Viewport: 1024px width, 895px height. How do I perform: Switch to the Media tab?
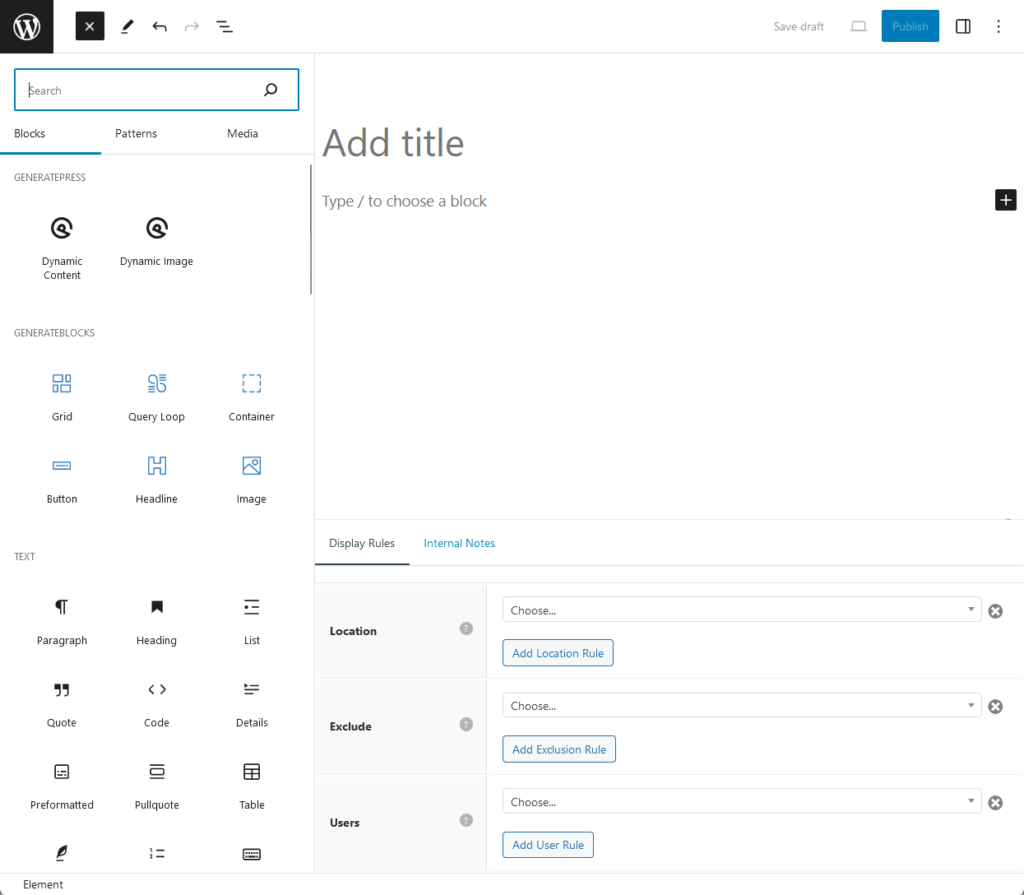pyautogui.click(x=242, y=133)
